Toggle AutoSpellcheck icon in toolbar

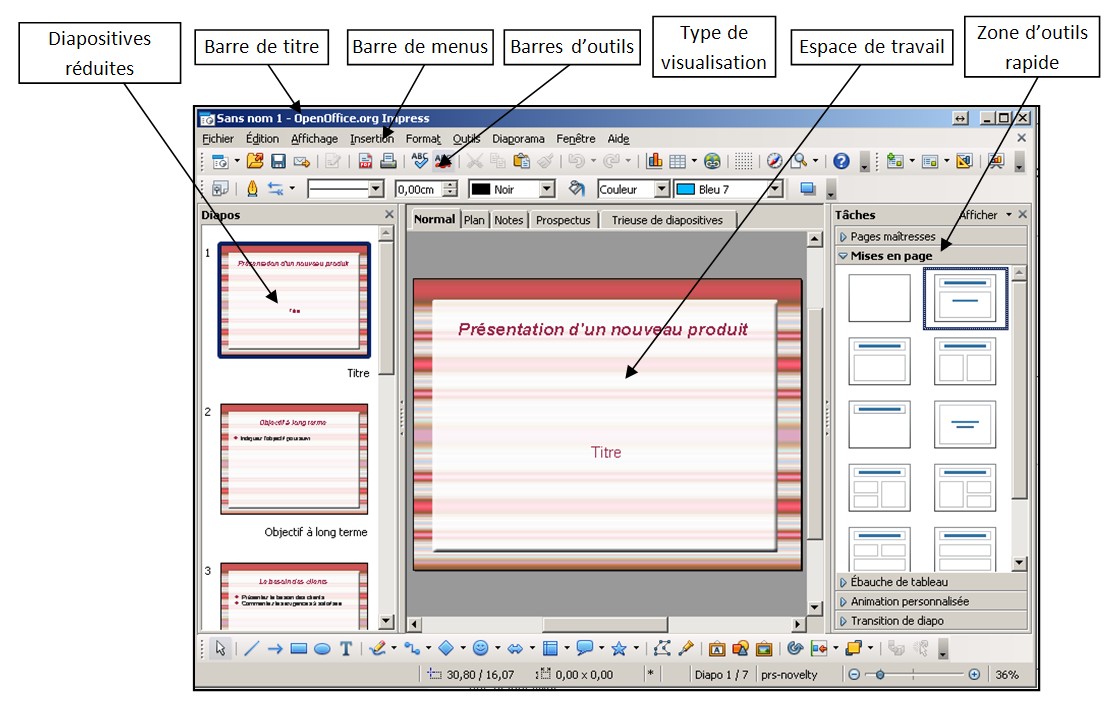(x=443, y=161)
